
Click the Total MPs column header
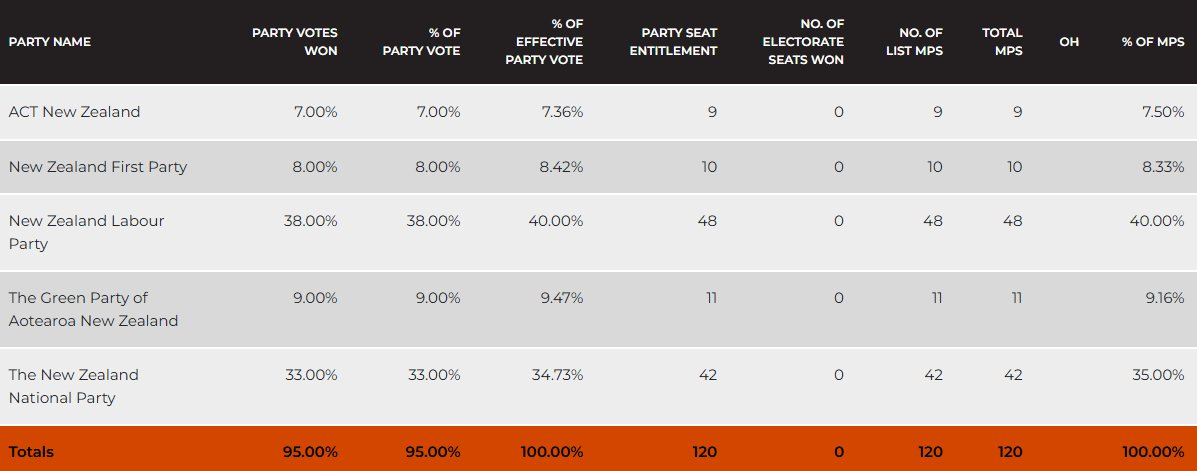tap(1002, 42)
